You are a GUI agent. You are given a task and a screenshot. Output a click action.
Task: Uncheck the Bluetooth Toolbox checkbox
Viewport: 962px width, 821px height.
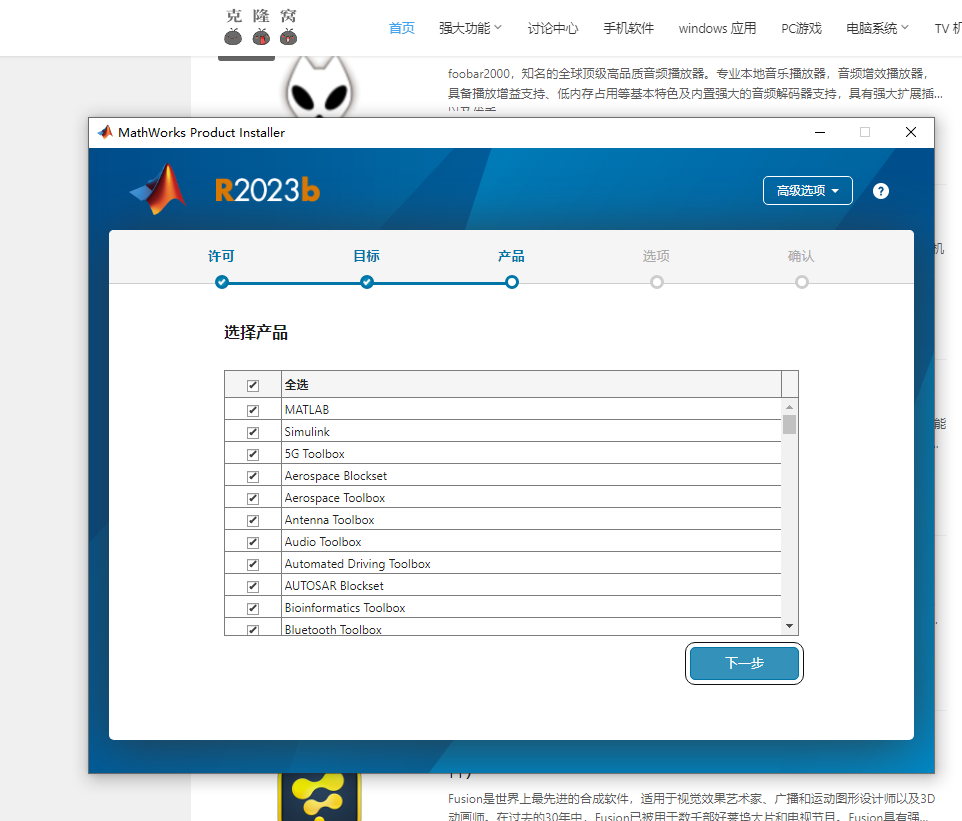click(253, 630)
